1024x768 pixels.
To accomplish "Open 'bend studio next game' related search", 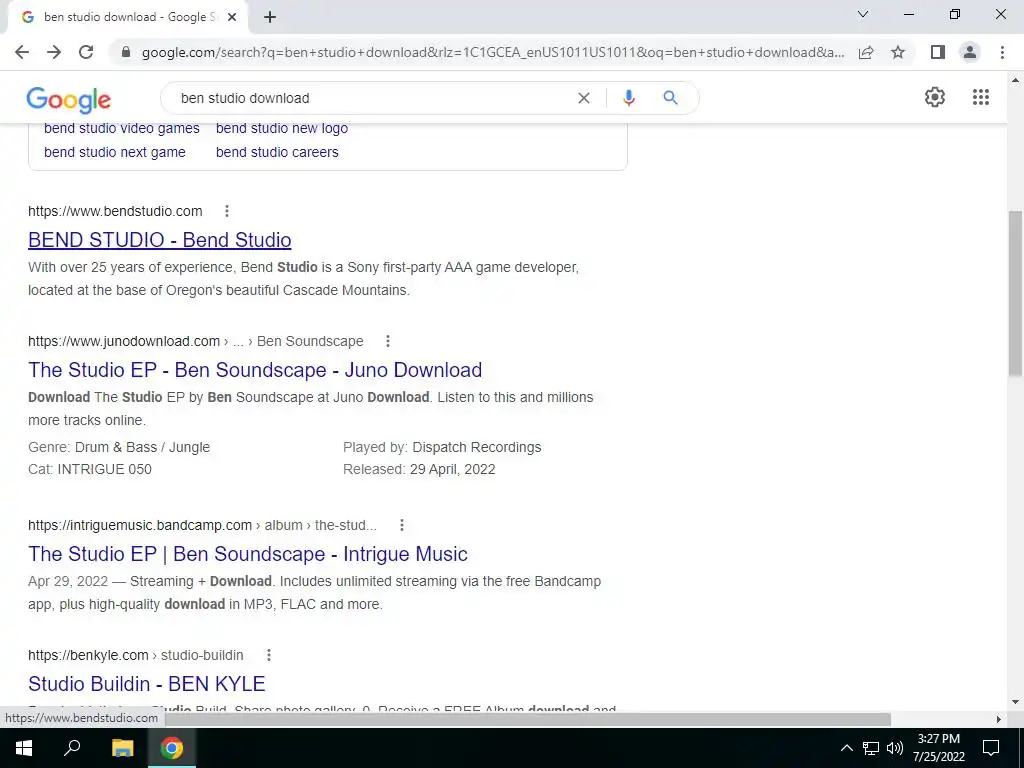I will pyautogui.click(x=115, y=152).
